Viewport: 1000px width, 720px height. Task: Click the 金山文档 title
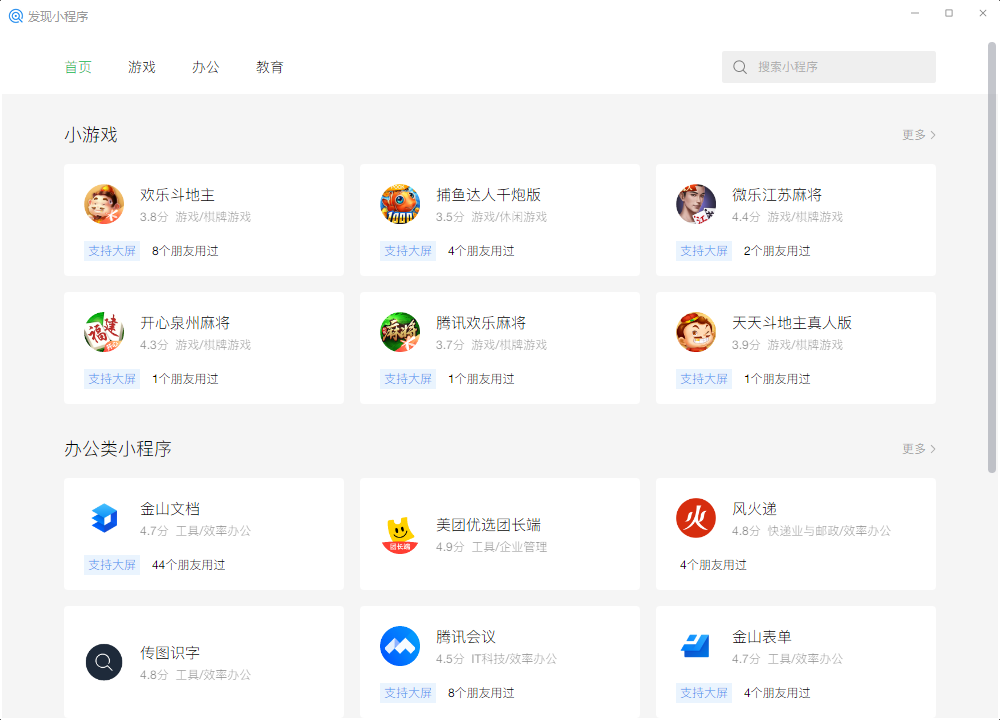[170, 509]
